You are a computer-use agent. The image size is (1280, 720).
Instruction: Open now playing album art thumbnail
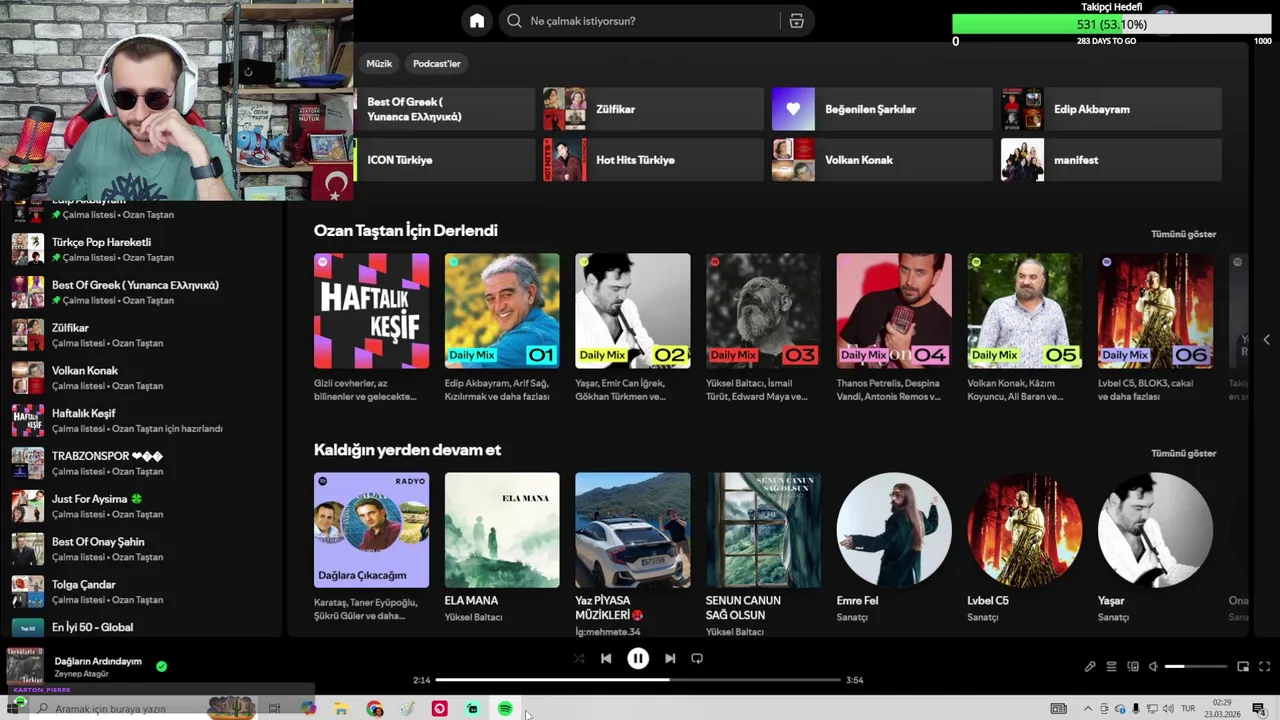pyautogui.click(x=25, y=666)
